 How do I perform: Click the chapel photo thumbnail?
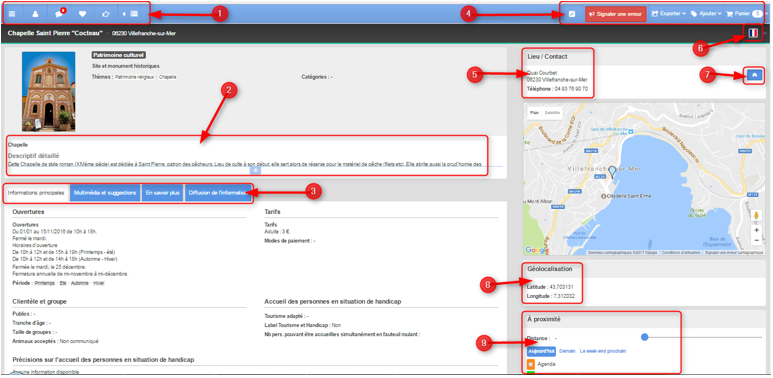coord(48,91)
